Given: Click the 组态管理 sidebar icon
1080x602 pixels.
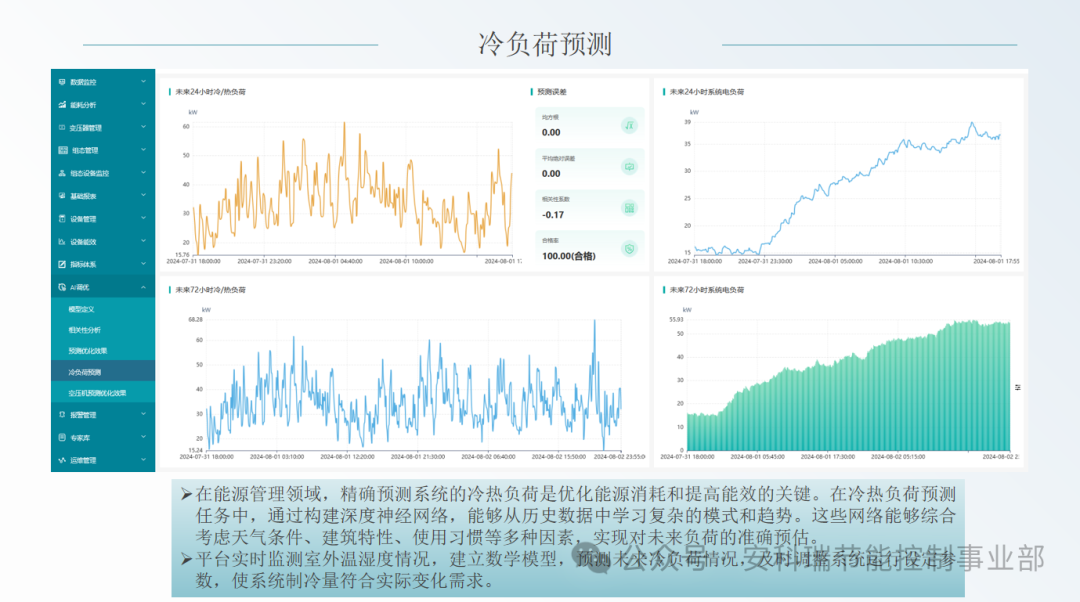Looking at the screenshot, I should (x=63, y=149).
